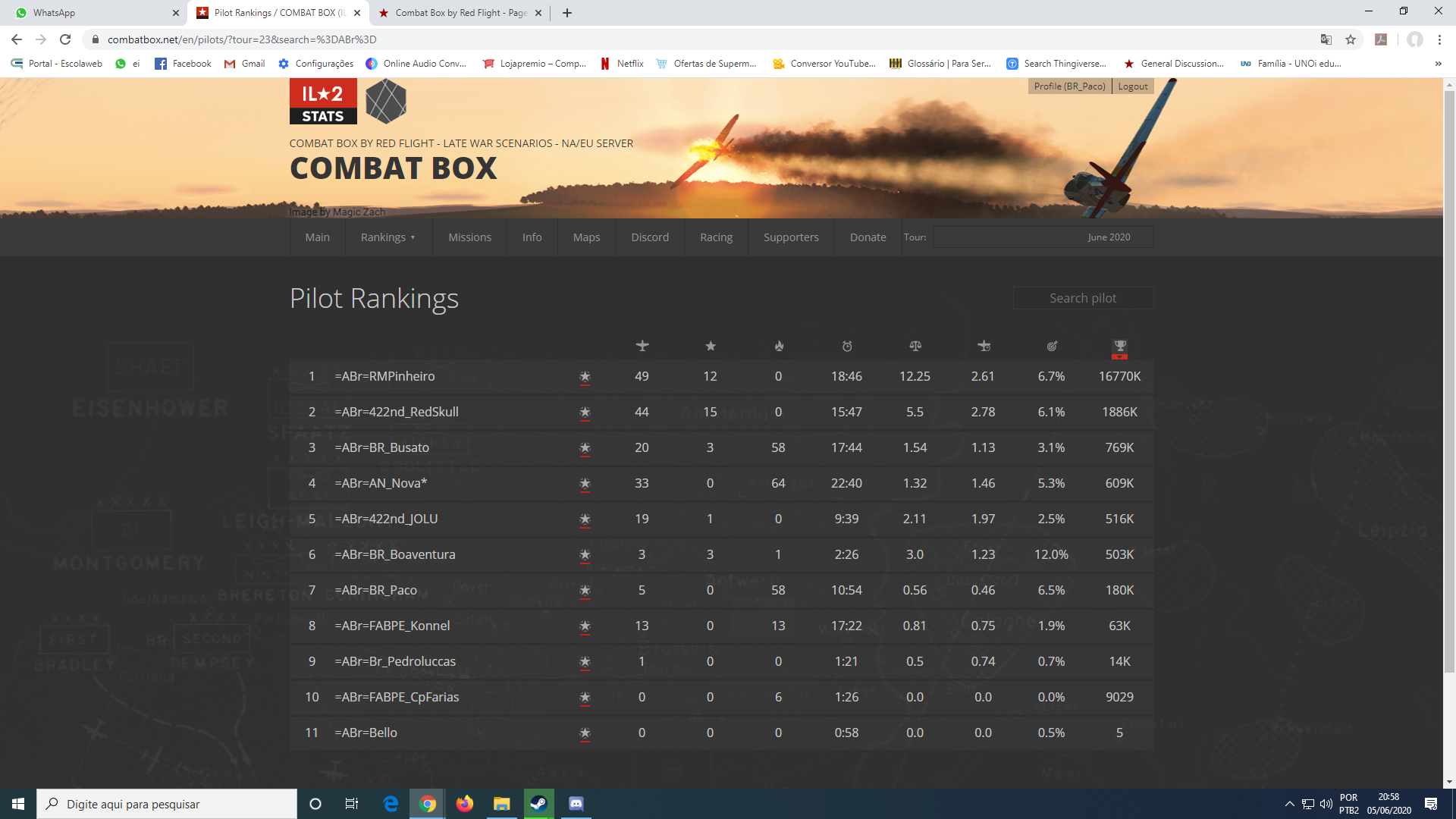The width and height of the screenshot is (1456, 819).
Task: Click star icon for =ABr=422nd_RedSkull
Action: click(585, 413)
